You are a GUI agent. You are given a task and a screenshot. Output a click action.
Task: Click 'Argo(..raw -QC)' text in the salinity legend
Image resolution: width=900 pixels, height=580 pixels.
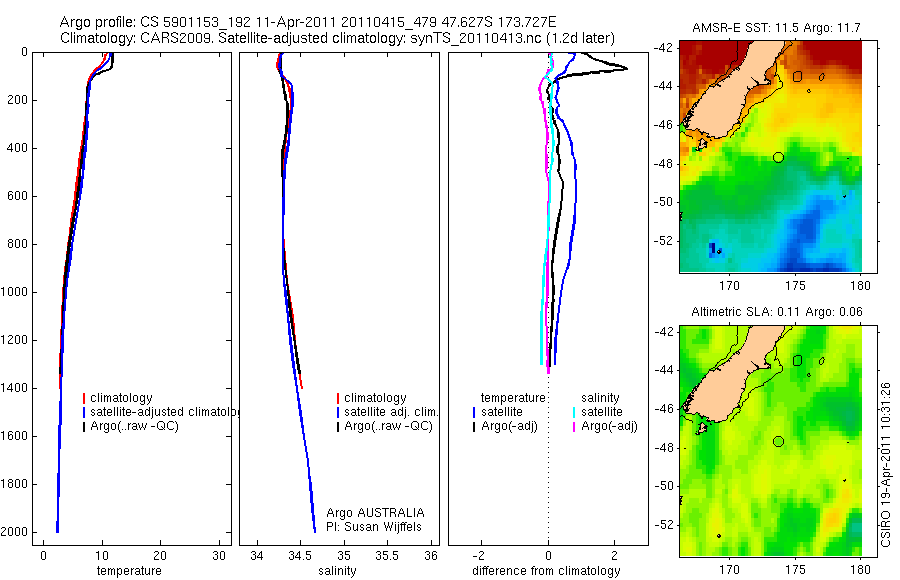[389, 426]
